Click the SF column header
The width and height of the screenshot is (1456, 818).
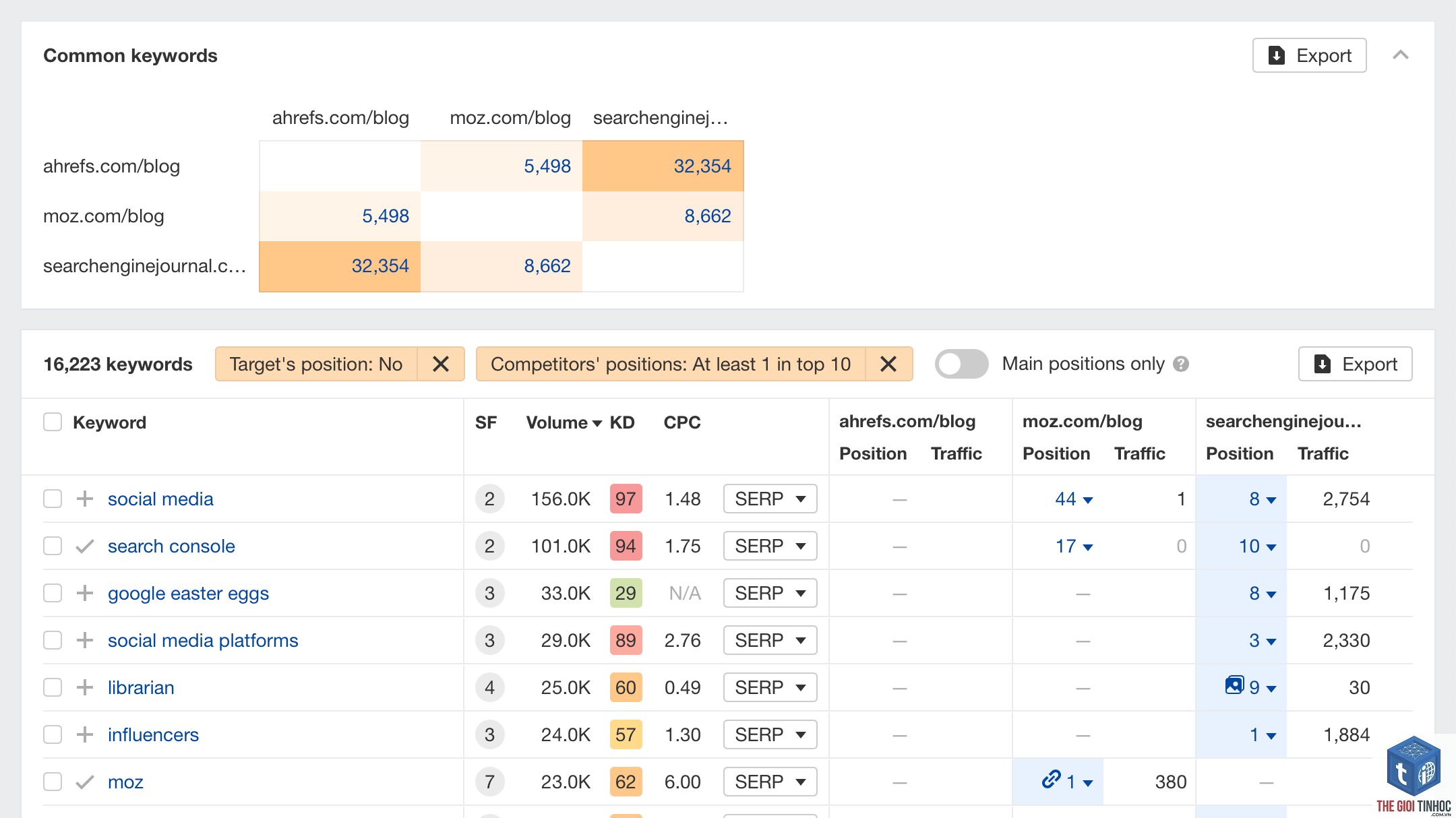pyautogui.click(x=486, y=422)
